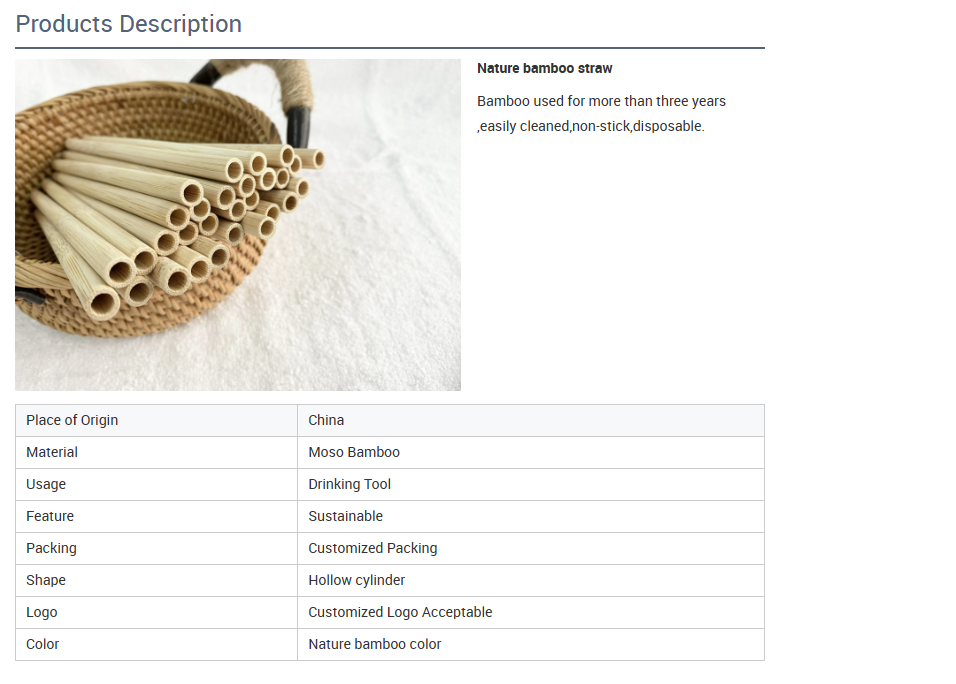The image size is (956, 684).
Task: Select text ',easily cleaned,non-stick,disposable.'
Action: (591, 126)
